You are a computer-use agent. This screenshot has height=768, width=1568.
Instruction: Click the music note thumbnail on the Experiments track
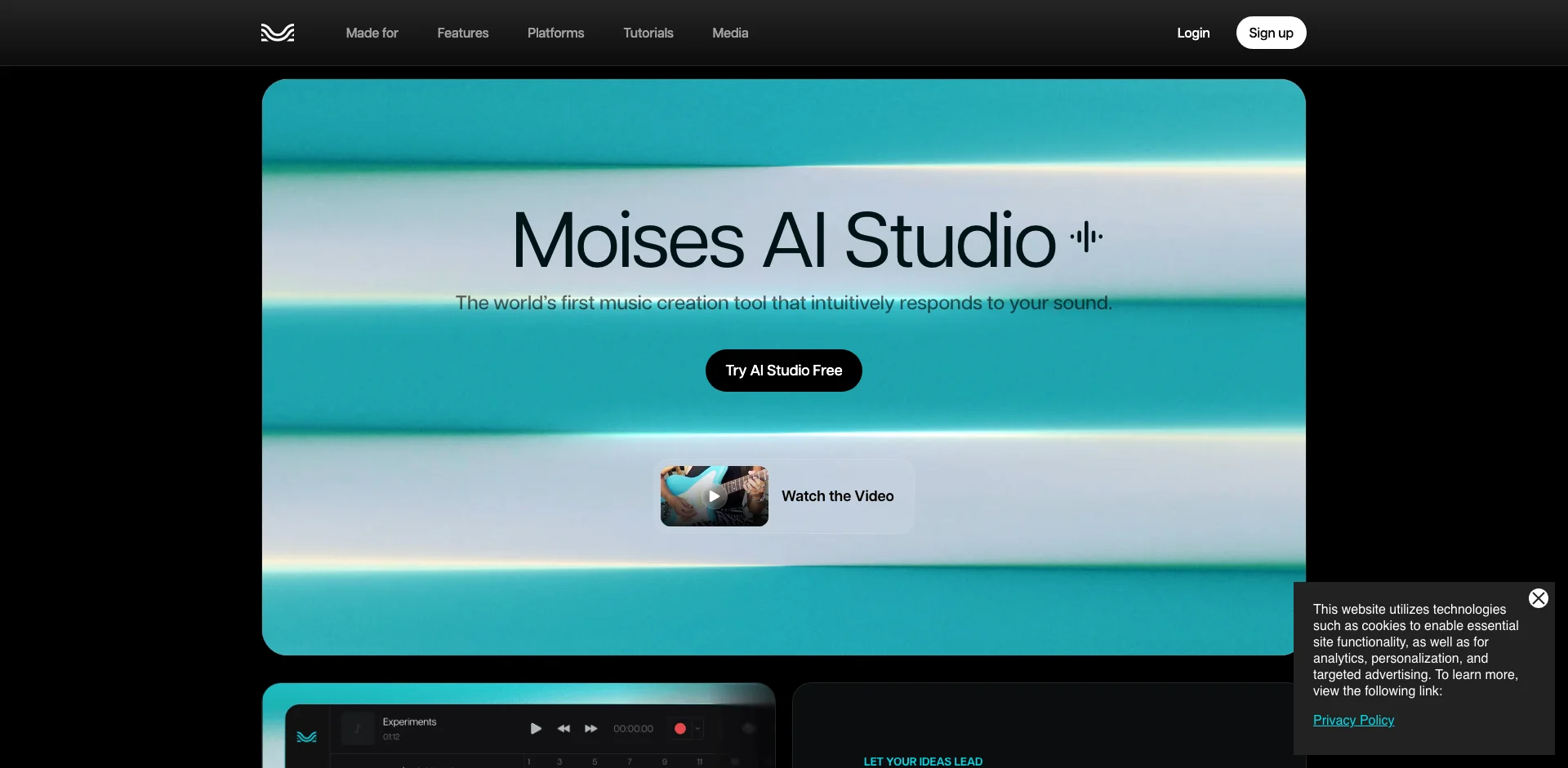(x=358, y=727)
